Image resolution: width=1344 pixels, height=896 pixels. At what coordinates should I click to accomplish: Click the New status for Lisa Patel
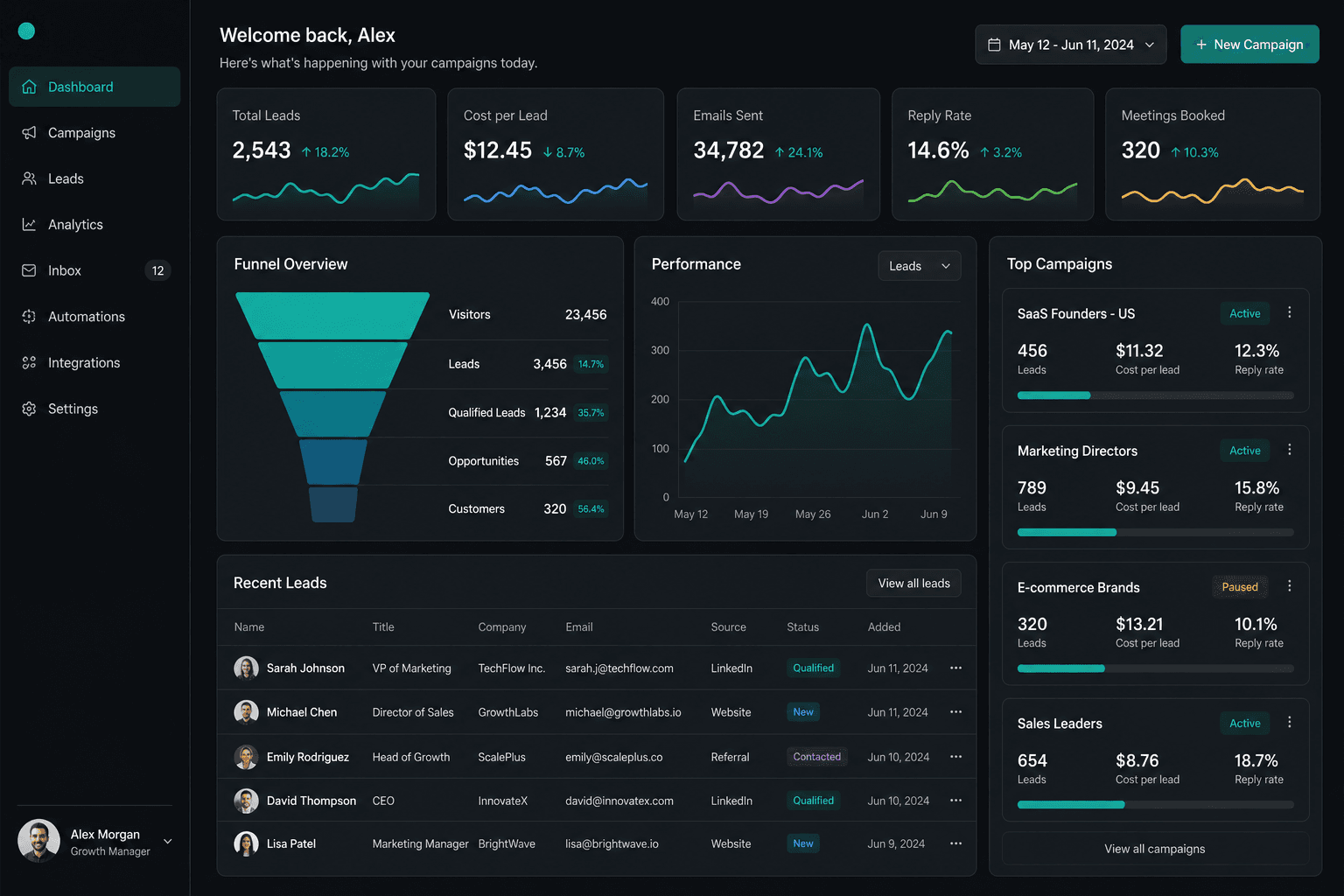[x=803, y=843]
